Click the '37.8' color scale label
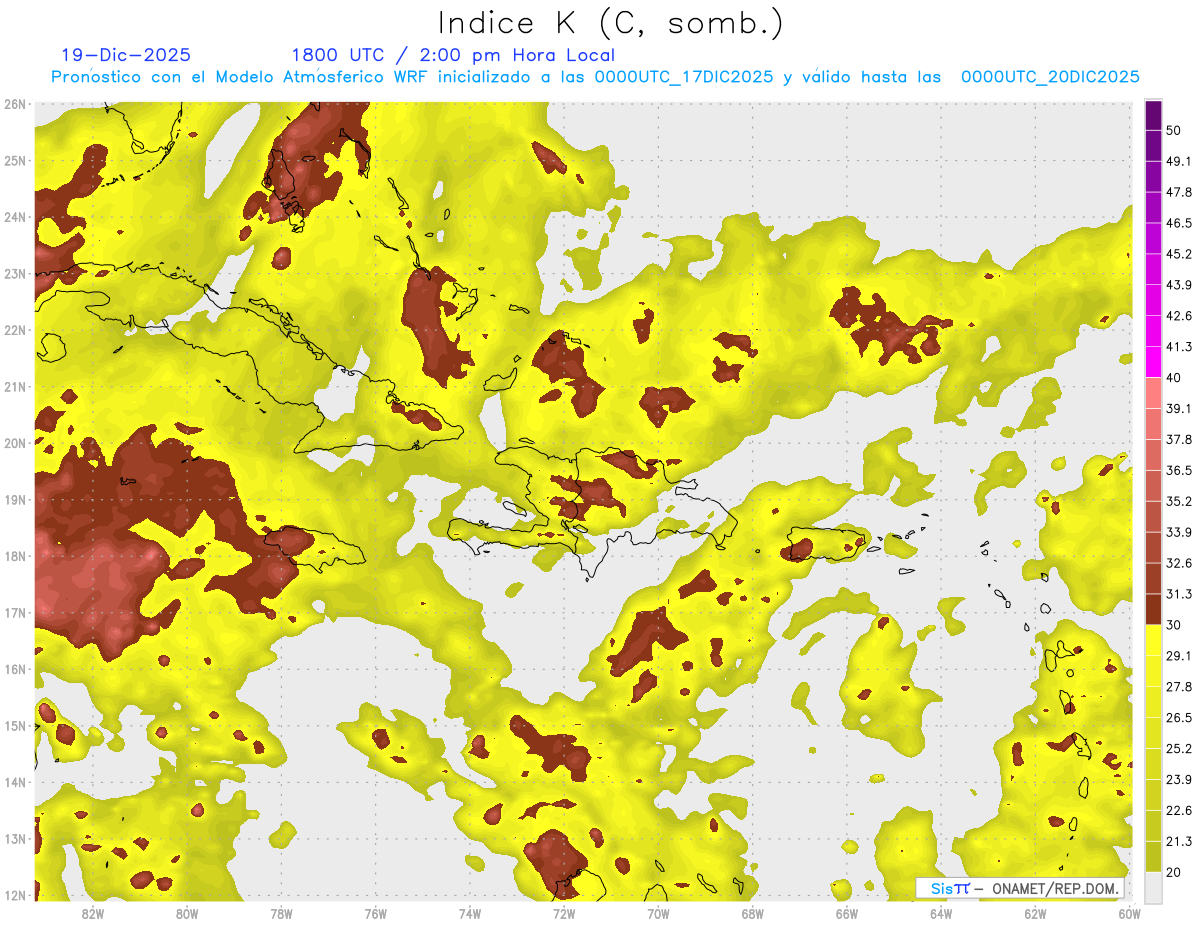 coord(1178,439)
